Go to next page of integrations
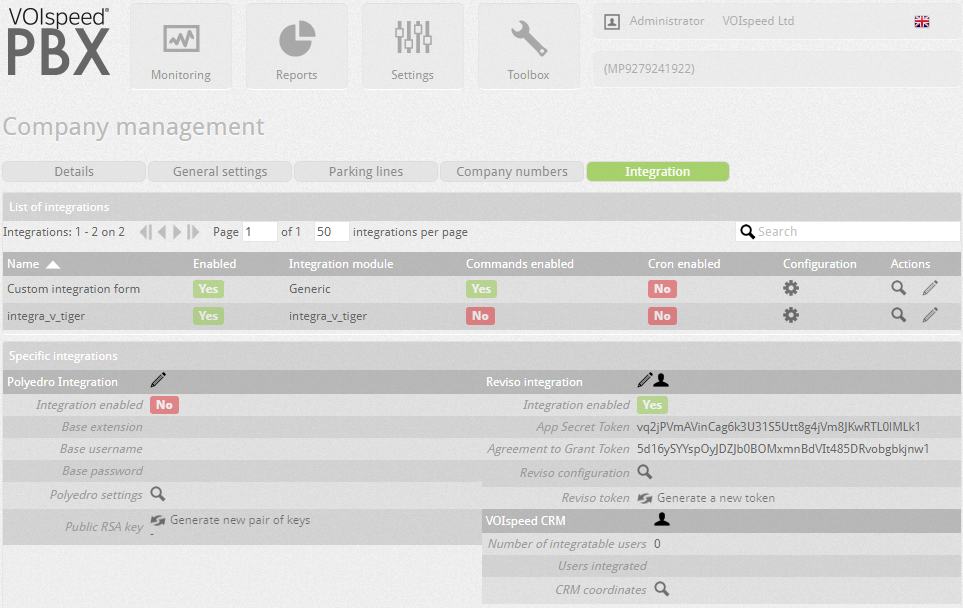Viewport: 963px width, 608px height. pos(177,232)
